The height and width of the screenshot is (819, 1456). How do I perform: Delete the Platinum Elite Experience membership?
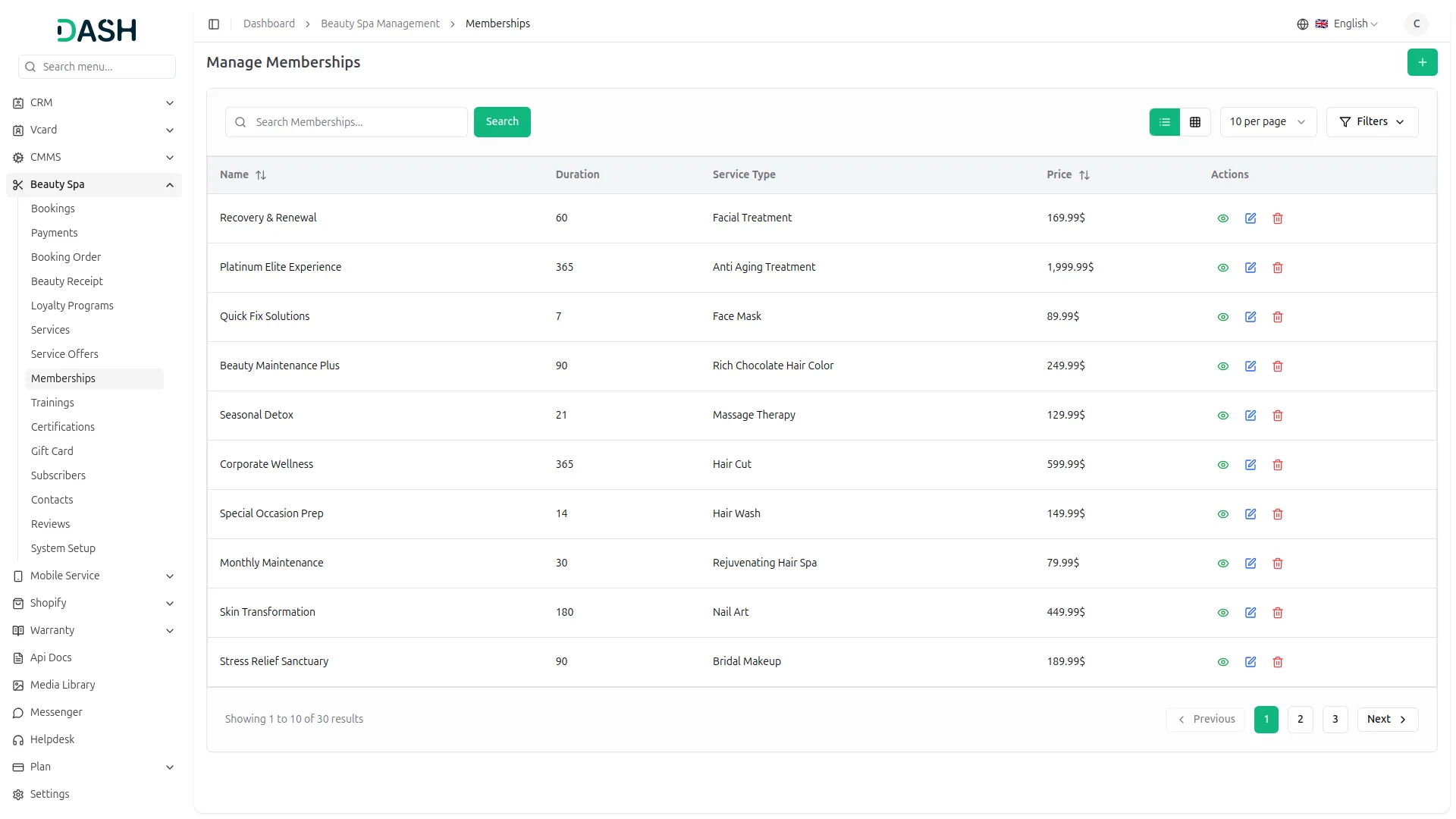point(1278,268)
